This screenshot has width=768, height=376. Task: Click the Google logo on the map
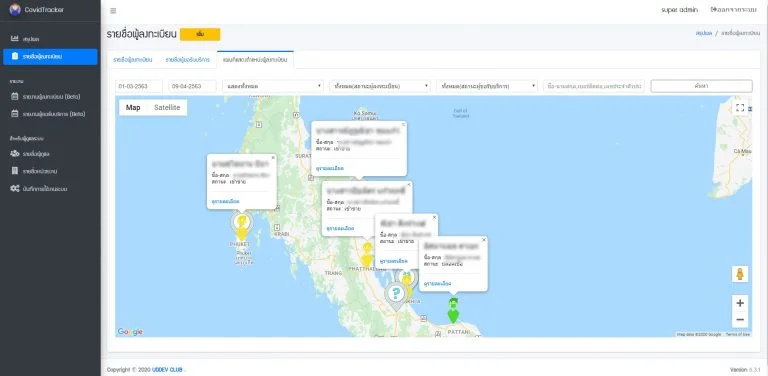point(130,332)
